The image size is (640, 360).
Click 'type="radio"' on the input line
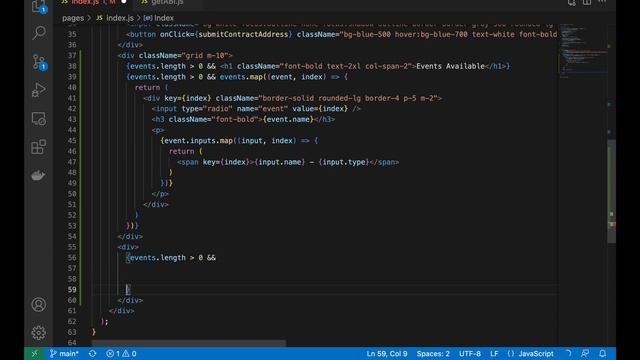(x=207, y=109)
